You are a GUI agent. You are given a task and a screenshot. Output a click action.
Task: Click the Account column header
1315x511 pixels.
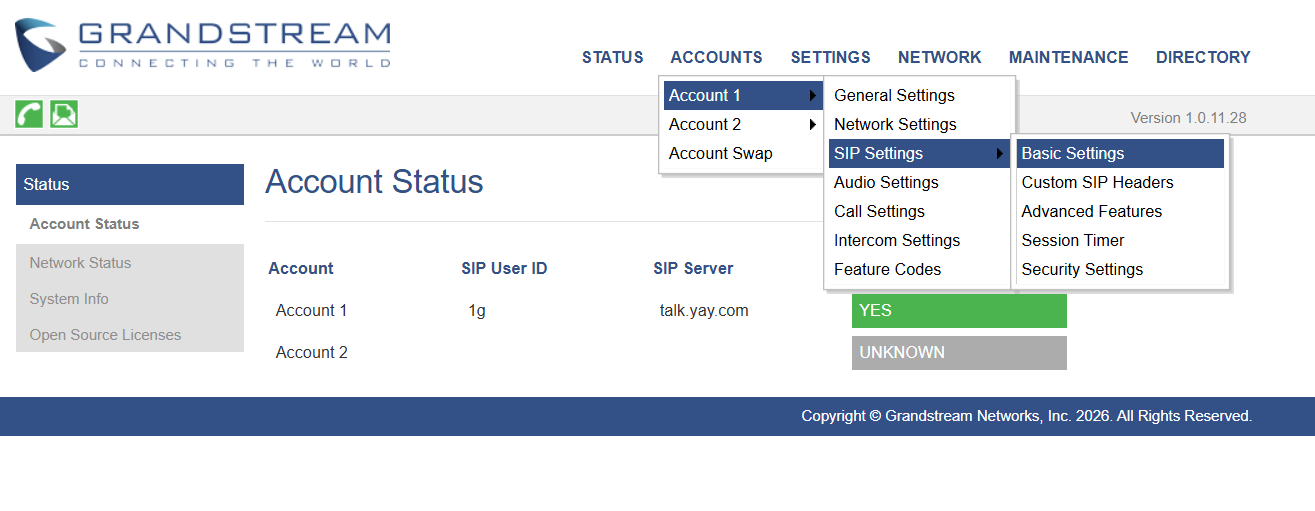301,269
